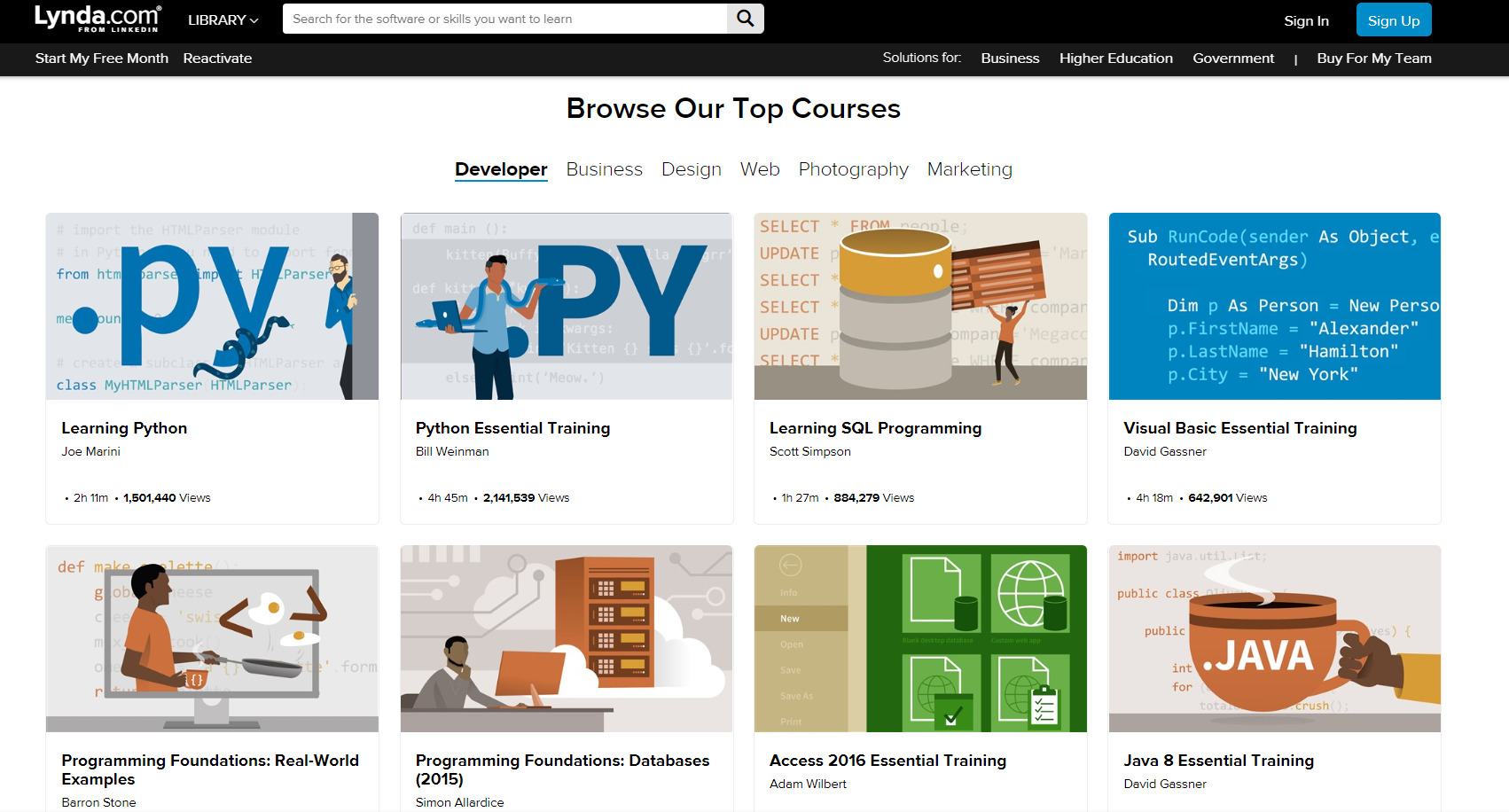
Task: Click author name Bill Weinman
Action: click(452, 452)
